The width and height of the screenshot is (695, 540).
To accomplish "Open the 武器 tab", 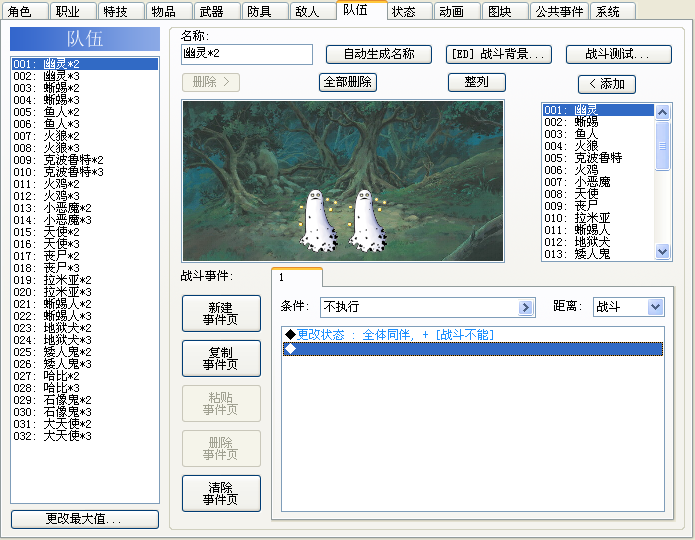I will click(217, 11).
